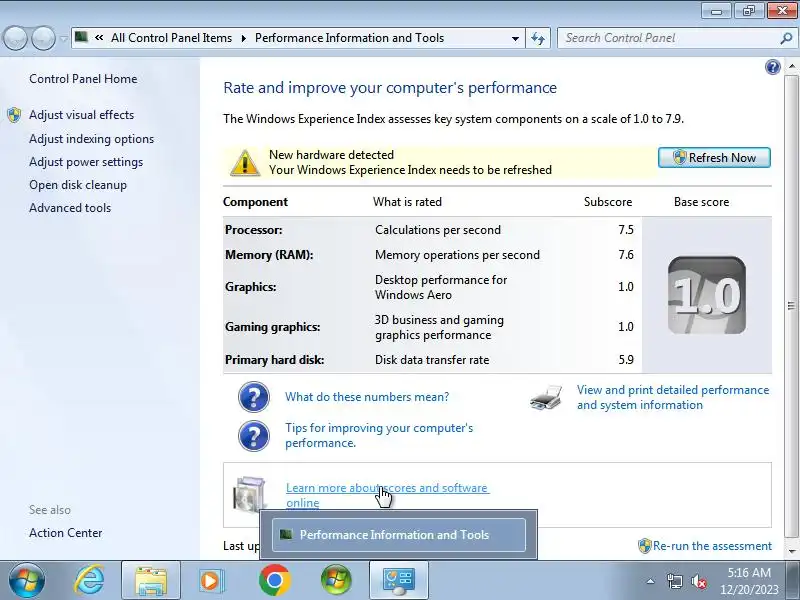Image resolution: width=800 pixels, height=600 pixels.
Task: Click the Gaming graphics row label
Action: pos(272,327)
